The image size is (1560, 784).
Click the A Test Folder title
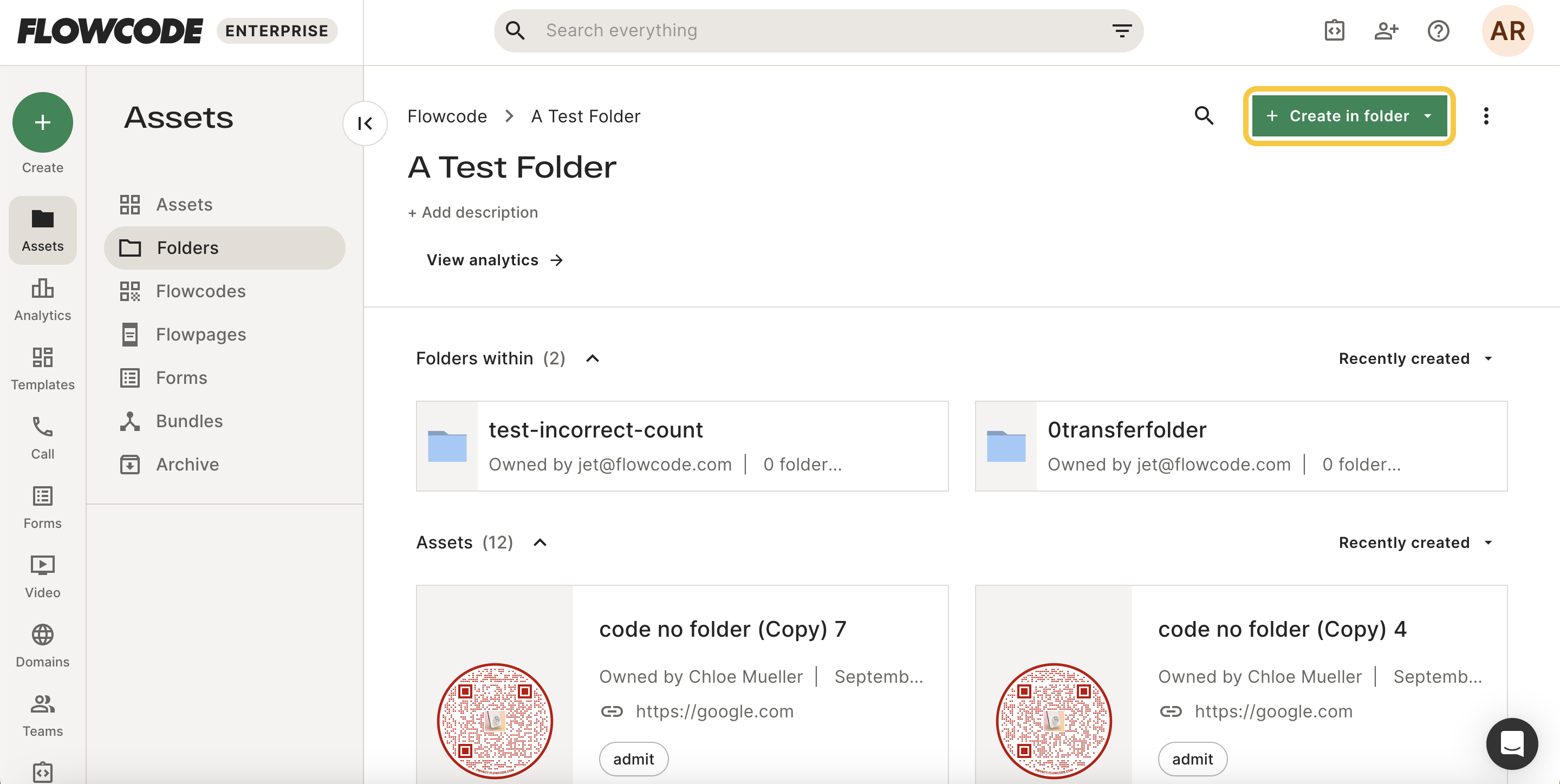click(x=512, y=167)
